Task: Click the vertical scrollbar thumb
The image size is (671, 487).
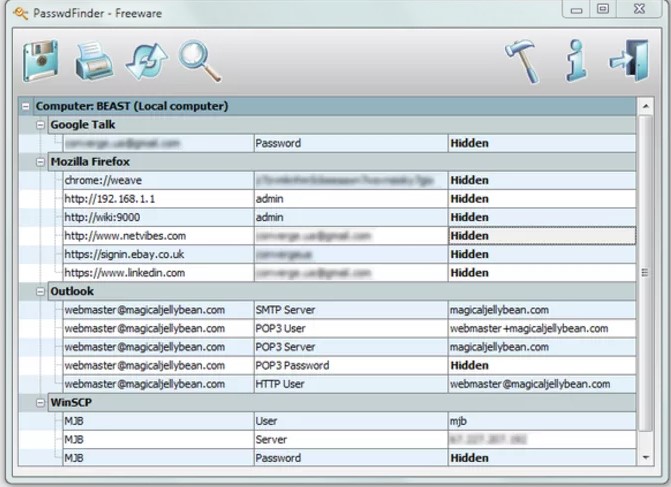Action: tap(645, 273)
